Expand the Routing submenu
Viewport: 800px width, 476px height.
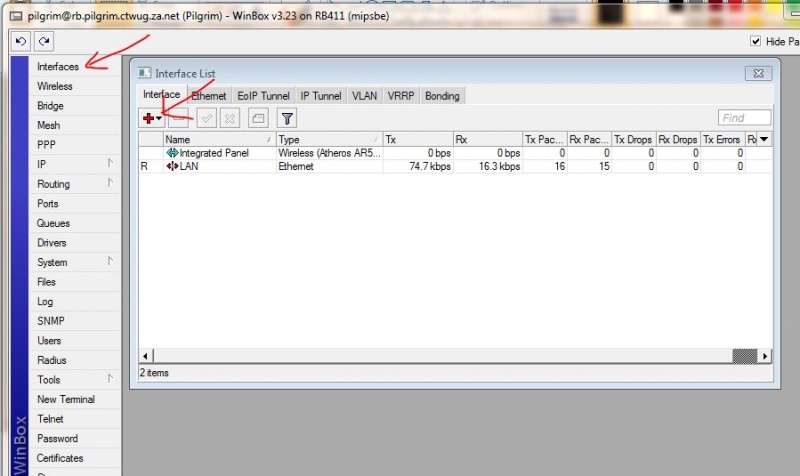tap(110, 183)
